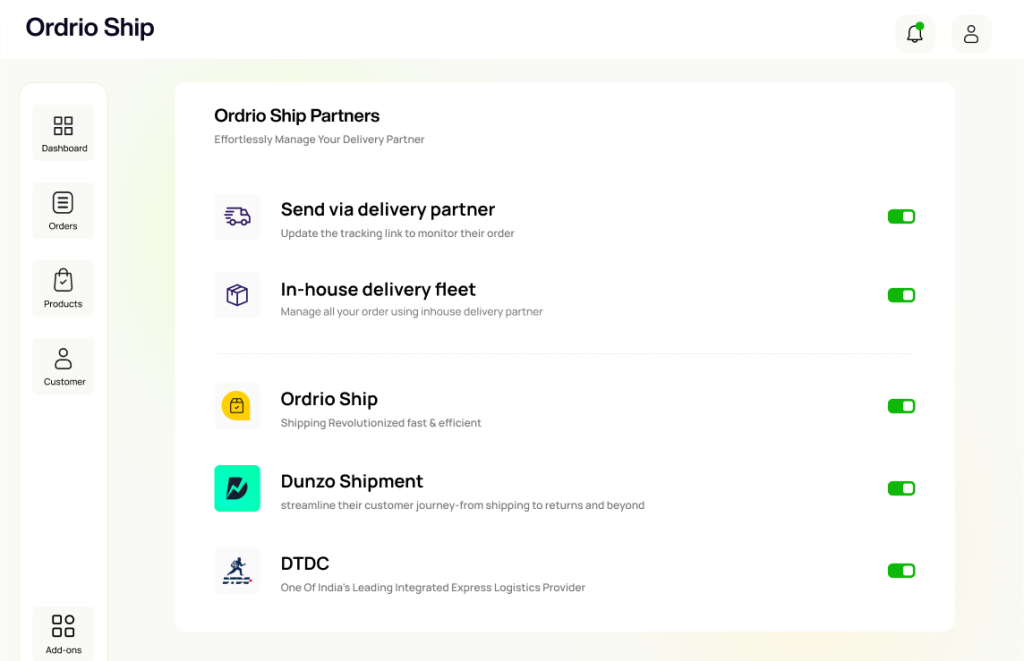Click the delivery truck icon
Image resolution: width=1024 pixels, height=661 pixels.
237,217
